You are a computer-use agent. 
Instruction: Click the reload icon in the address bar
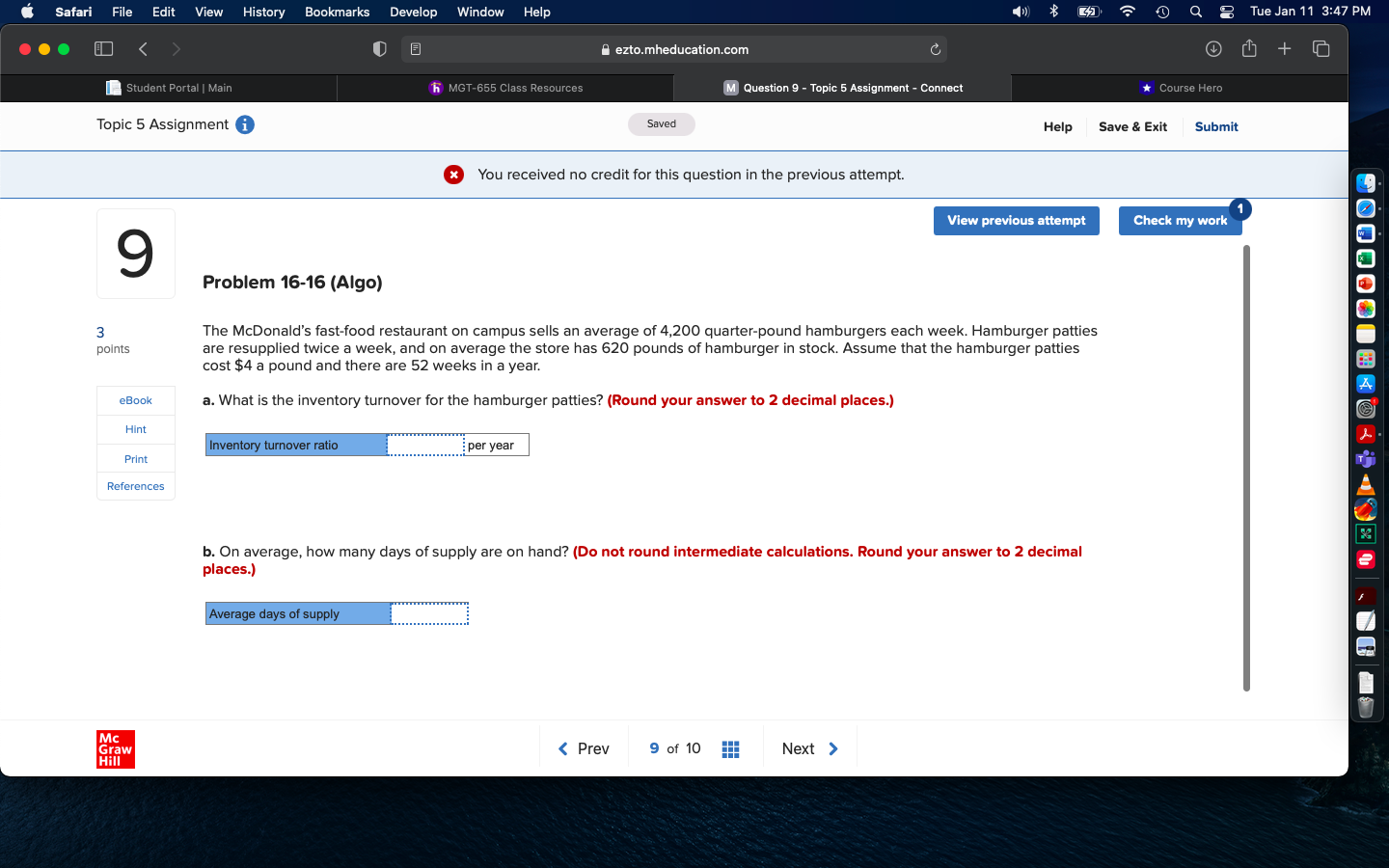tap(934, 49)
